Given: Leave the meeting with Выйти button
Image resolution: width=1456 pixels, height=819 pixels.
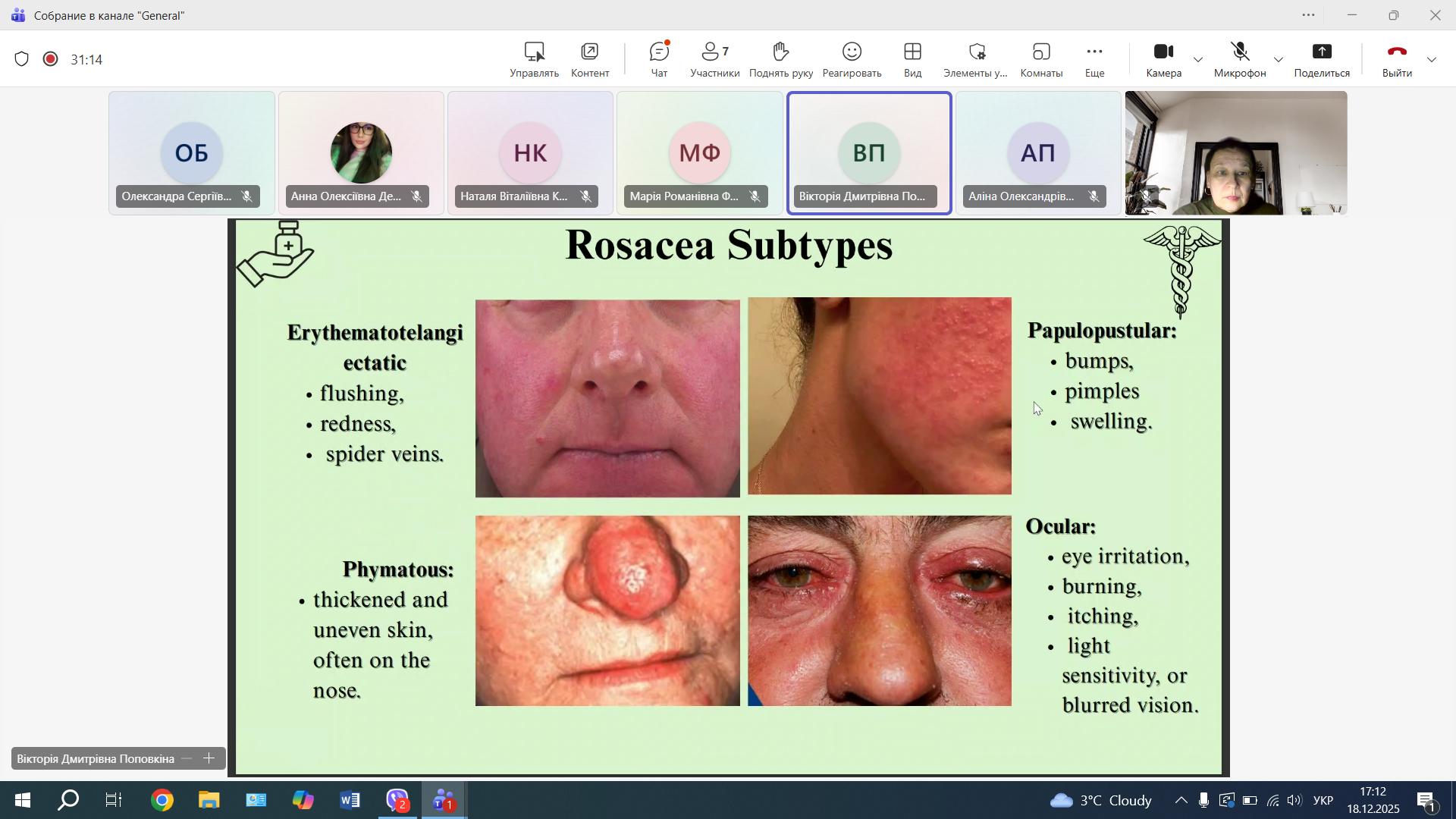Looking at the screenshot, I should coord(1397,59).
